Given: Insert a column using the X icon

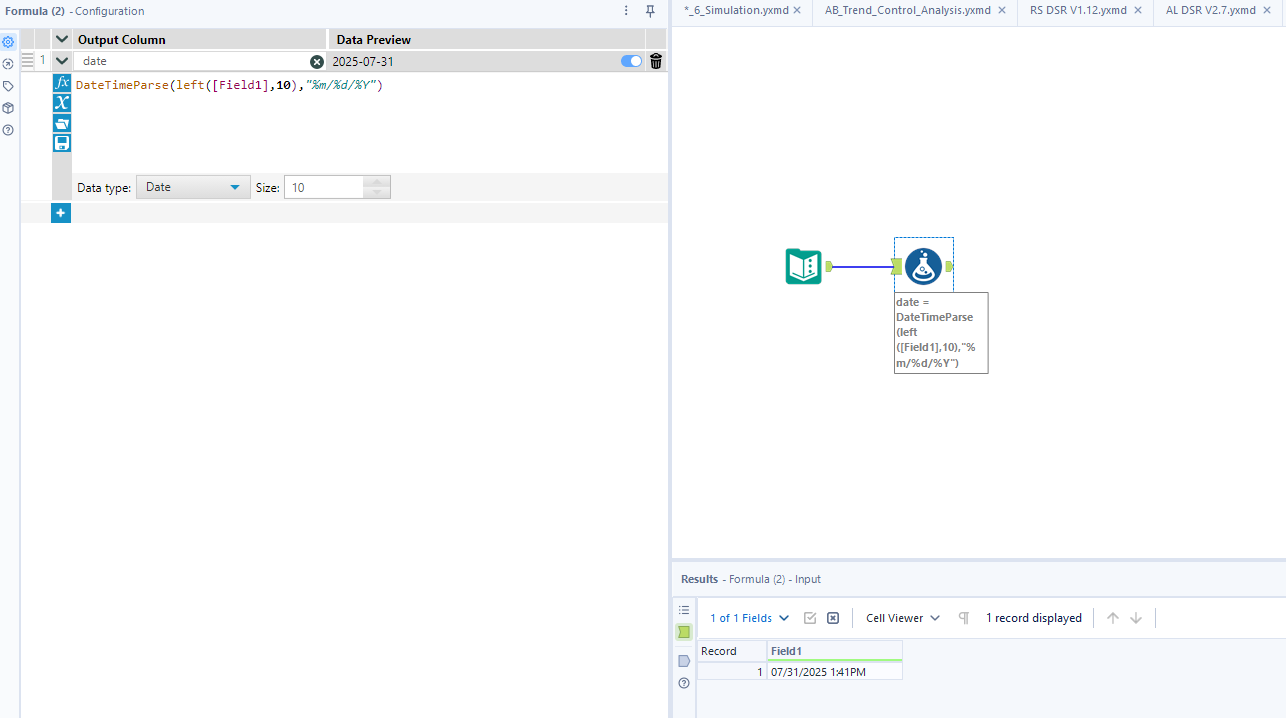Looking at the screenshot, I should pos(61,103).
